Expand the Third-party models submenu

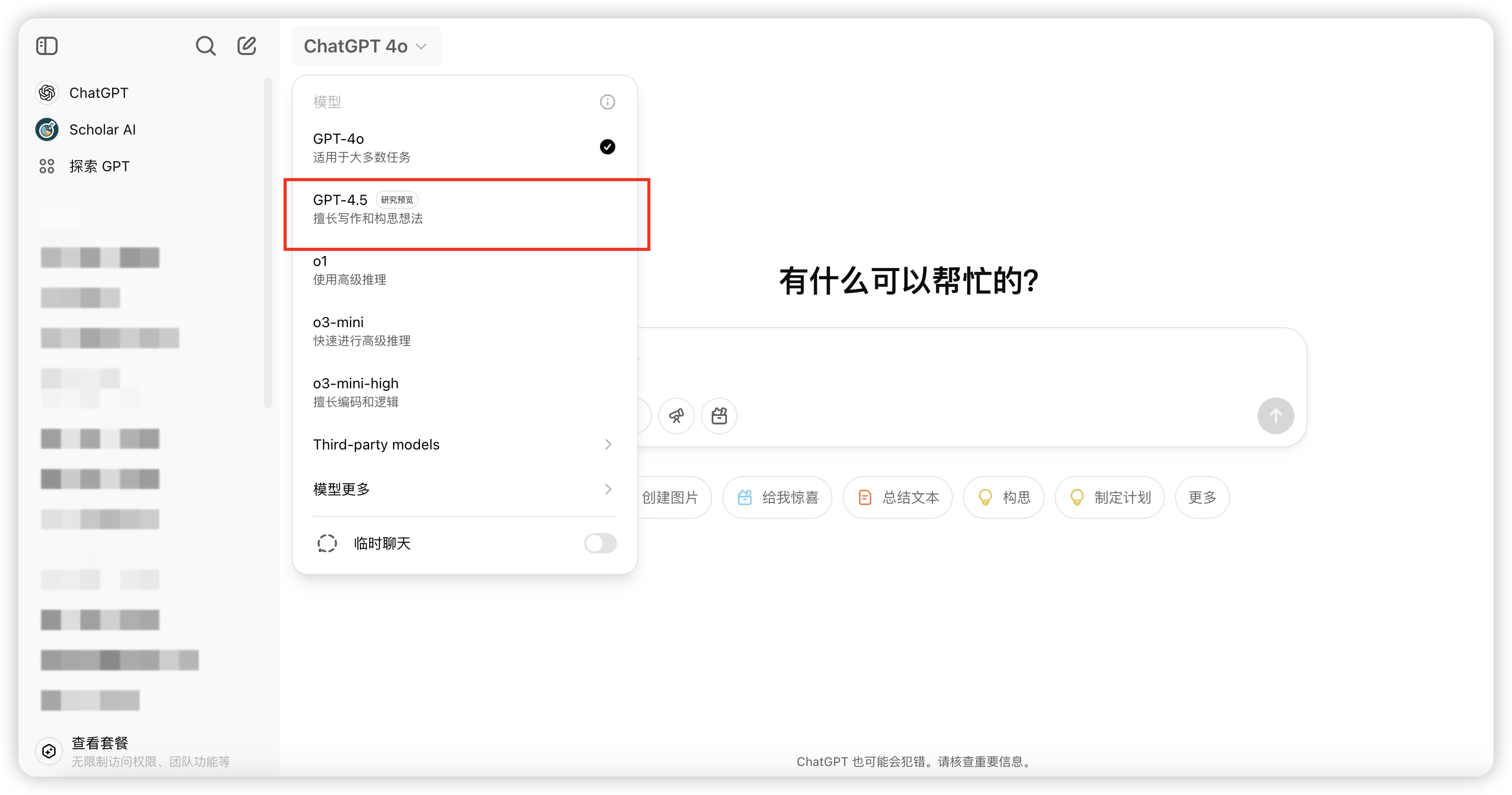pos(464,445)
